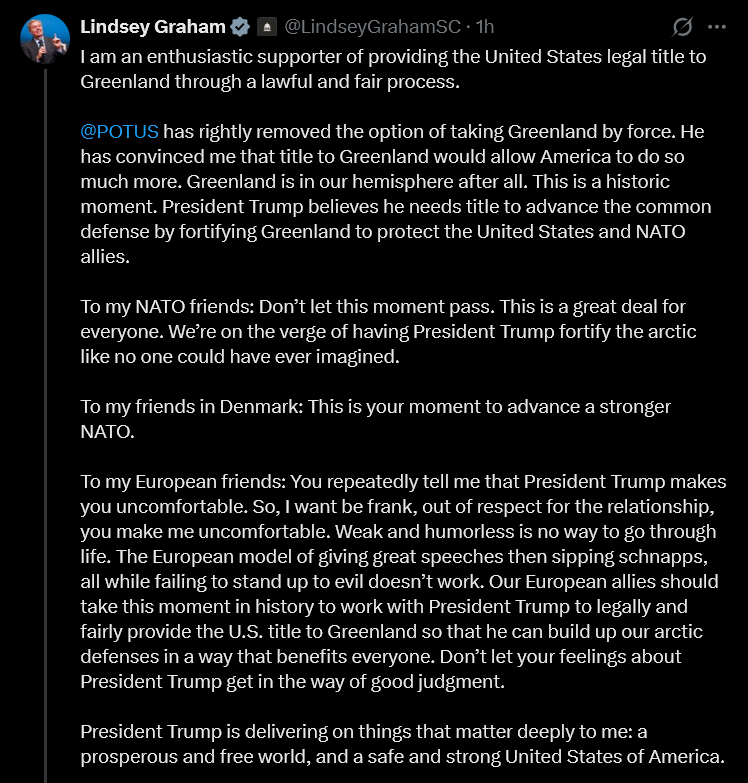Click the thread line below the avatar
Image resolution: width=748 pixels, height=783 pixels.
point(42,400)
